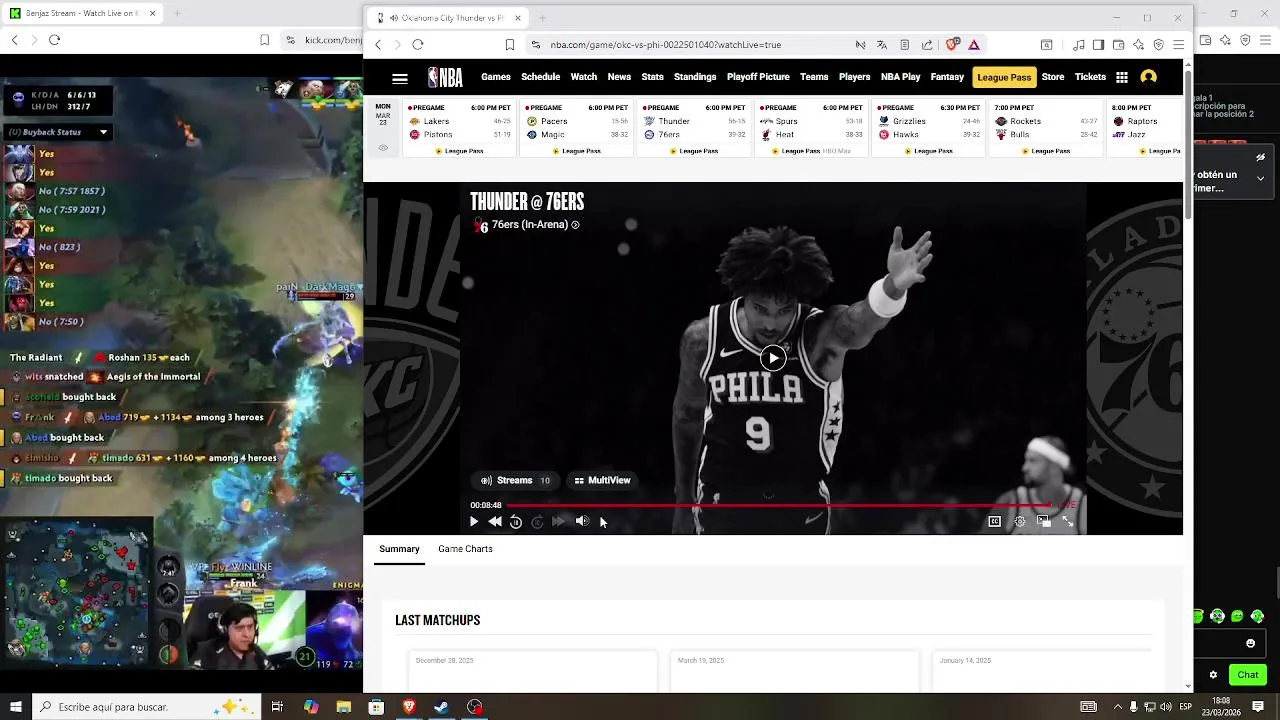Go to Playoff Picture page
Screen dimensions: 1280x720
point(758,77)
